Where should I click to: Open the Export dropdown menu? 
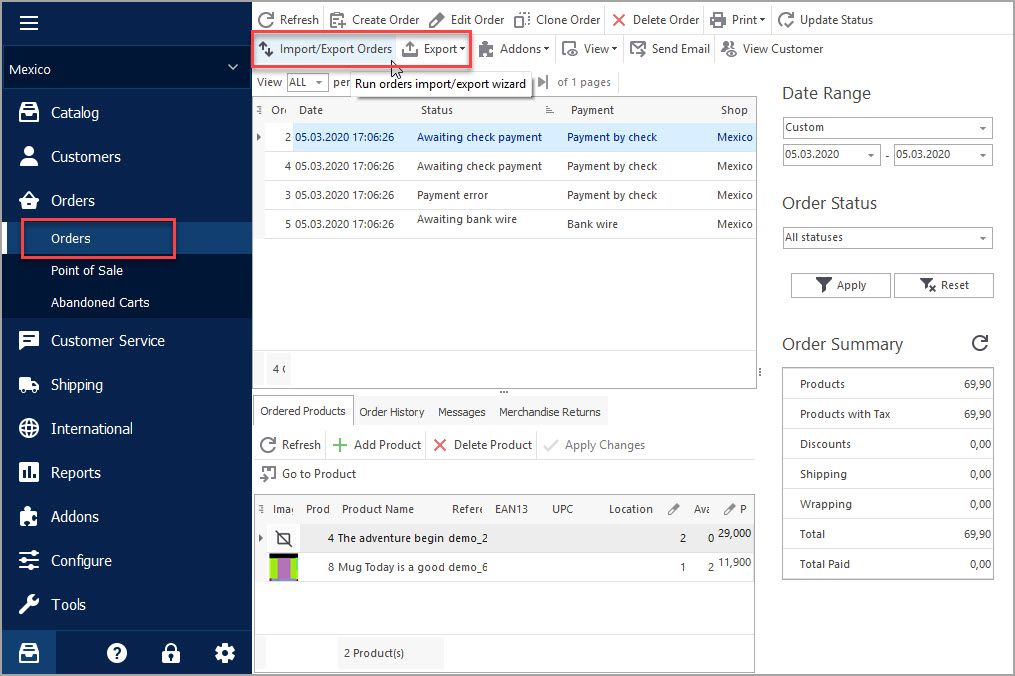[x=434, y=49]
